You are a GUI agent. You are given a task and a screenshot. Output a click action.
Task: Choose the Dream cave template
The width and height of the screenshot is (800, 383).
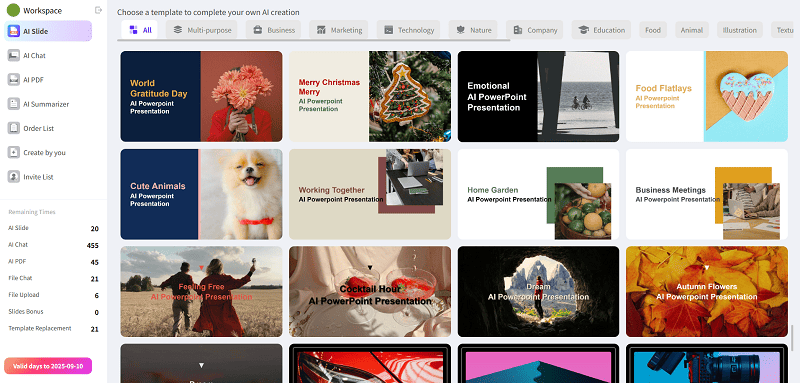tap(538, 292)
